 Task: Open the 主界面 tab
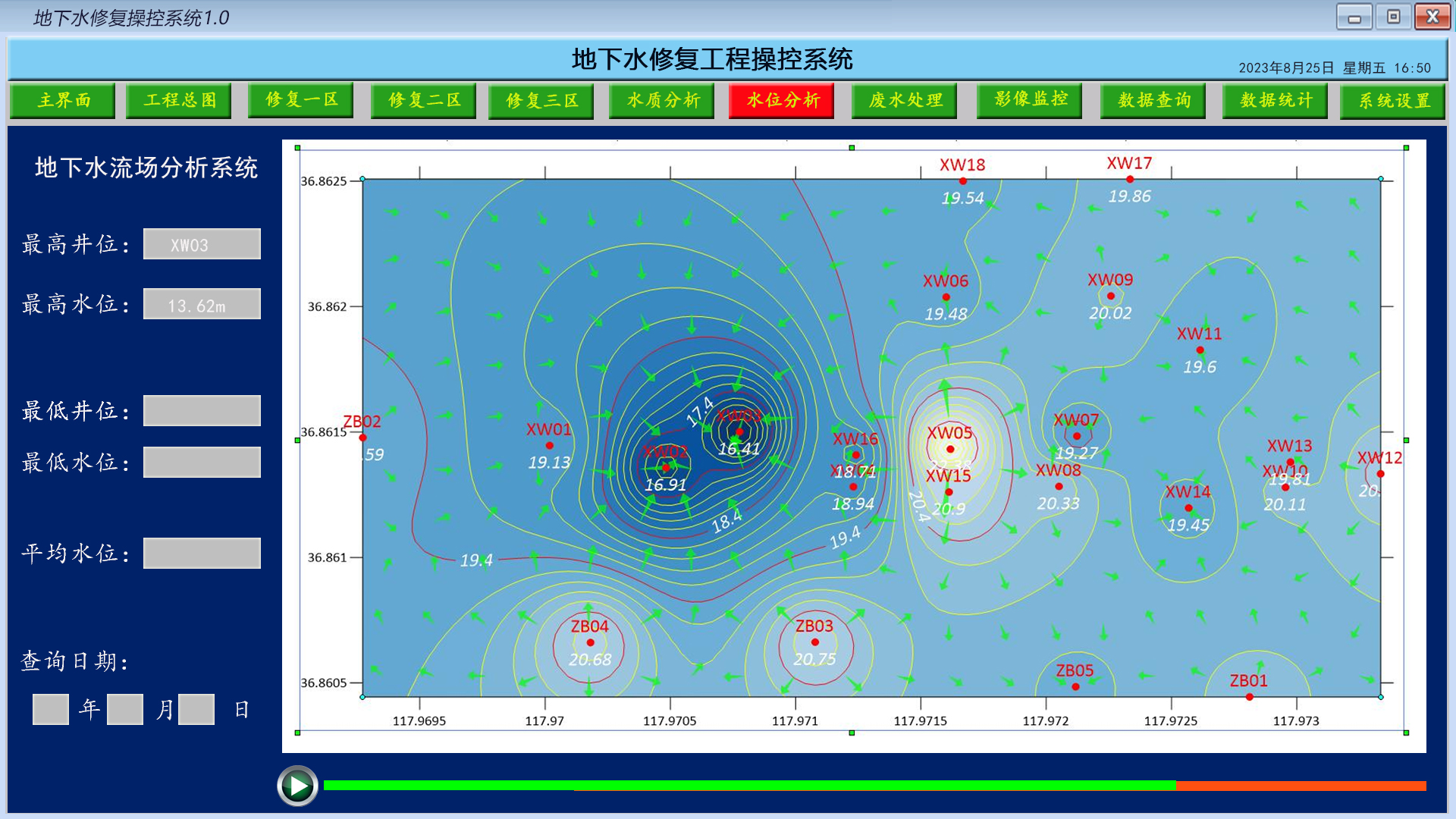coord(63,101)
